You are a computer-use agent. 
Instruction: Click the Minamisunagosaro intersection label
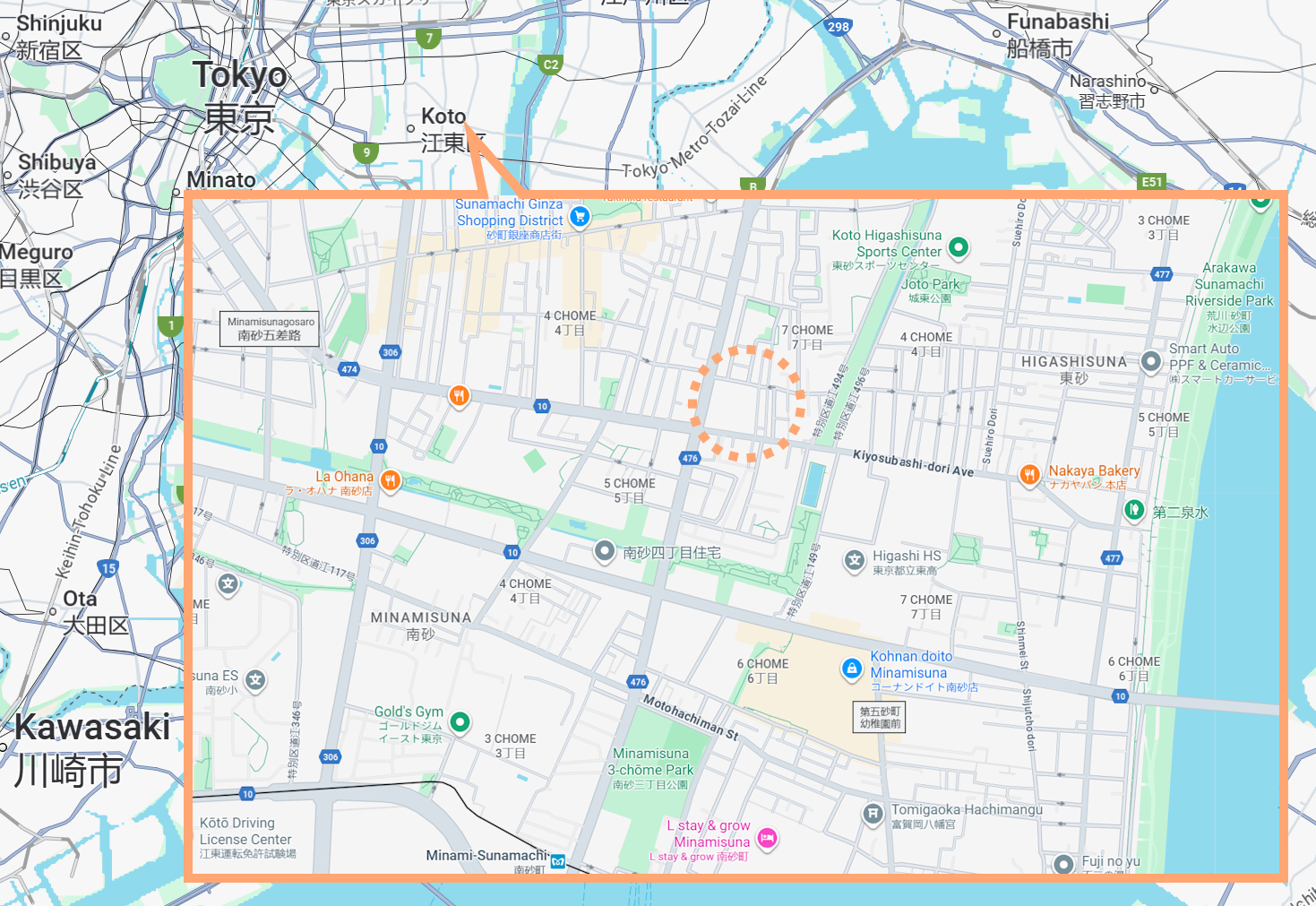click(268, 327)
